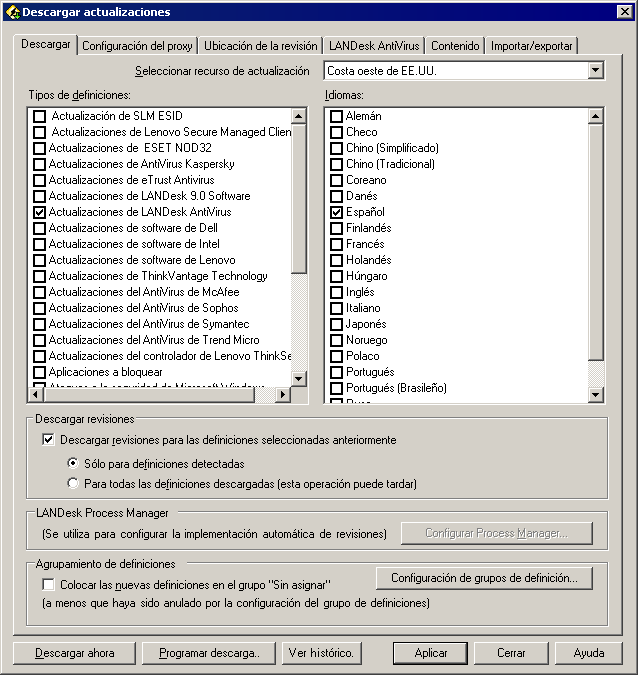Check Actualizaciones de software de Dell
The image size is (638, 675).
(39, 228)
